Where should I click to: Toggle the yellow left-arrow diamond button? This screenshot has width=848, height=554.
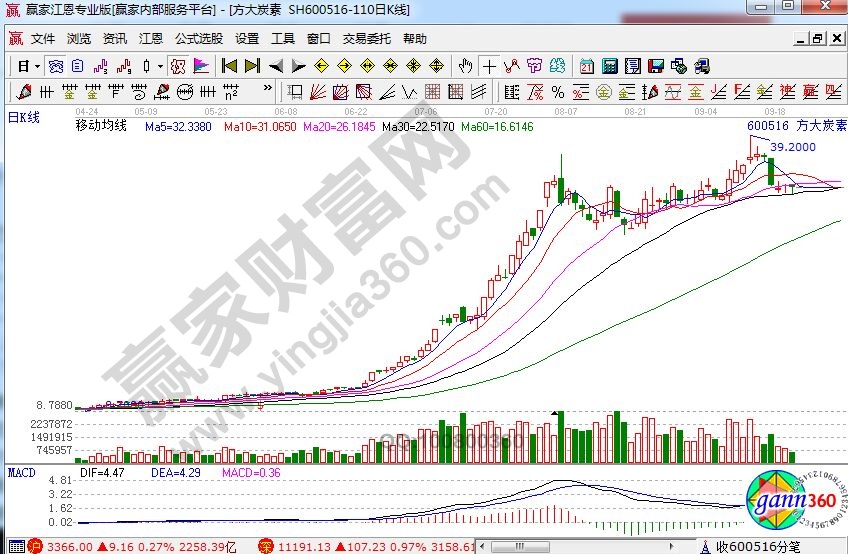321,66
